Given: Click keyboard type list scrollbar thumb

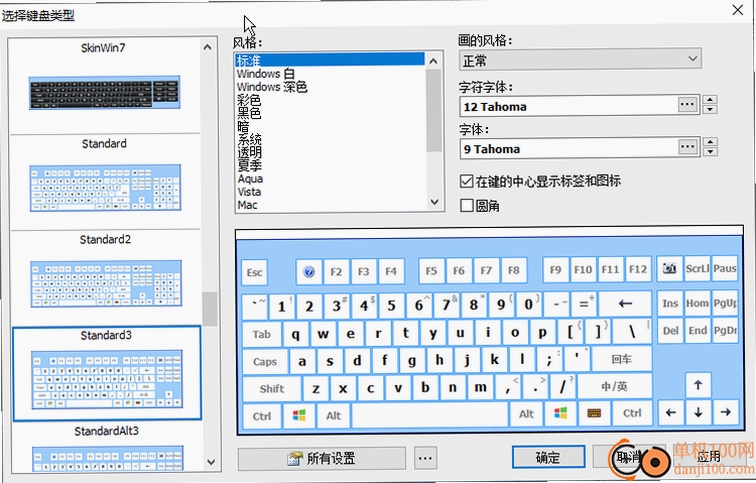Looking at the screenshot, I should pyautogui.click(x=209, y=309).
